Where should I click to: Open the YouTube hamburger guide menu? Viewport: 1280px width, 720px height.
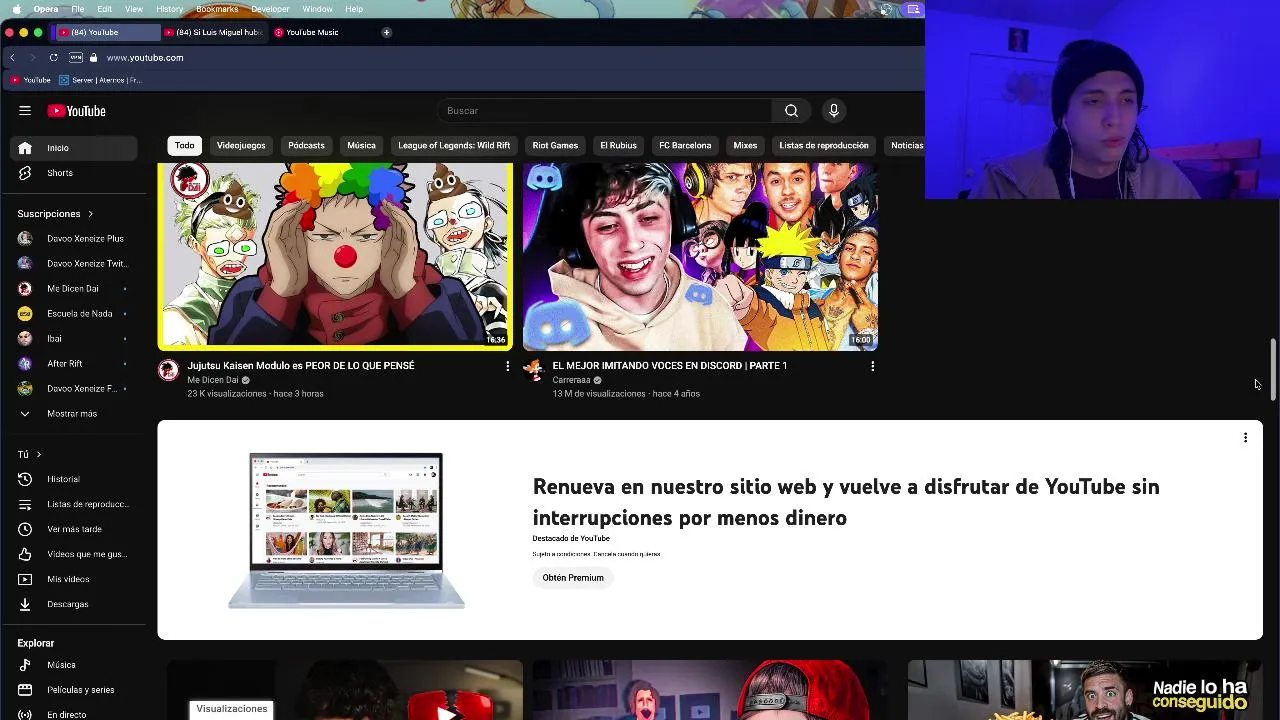25,111
